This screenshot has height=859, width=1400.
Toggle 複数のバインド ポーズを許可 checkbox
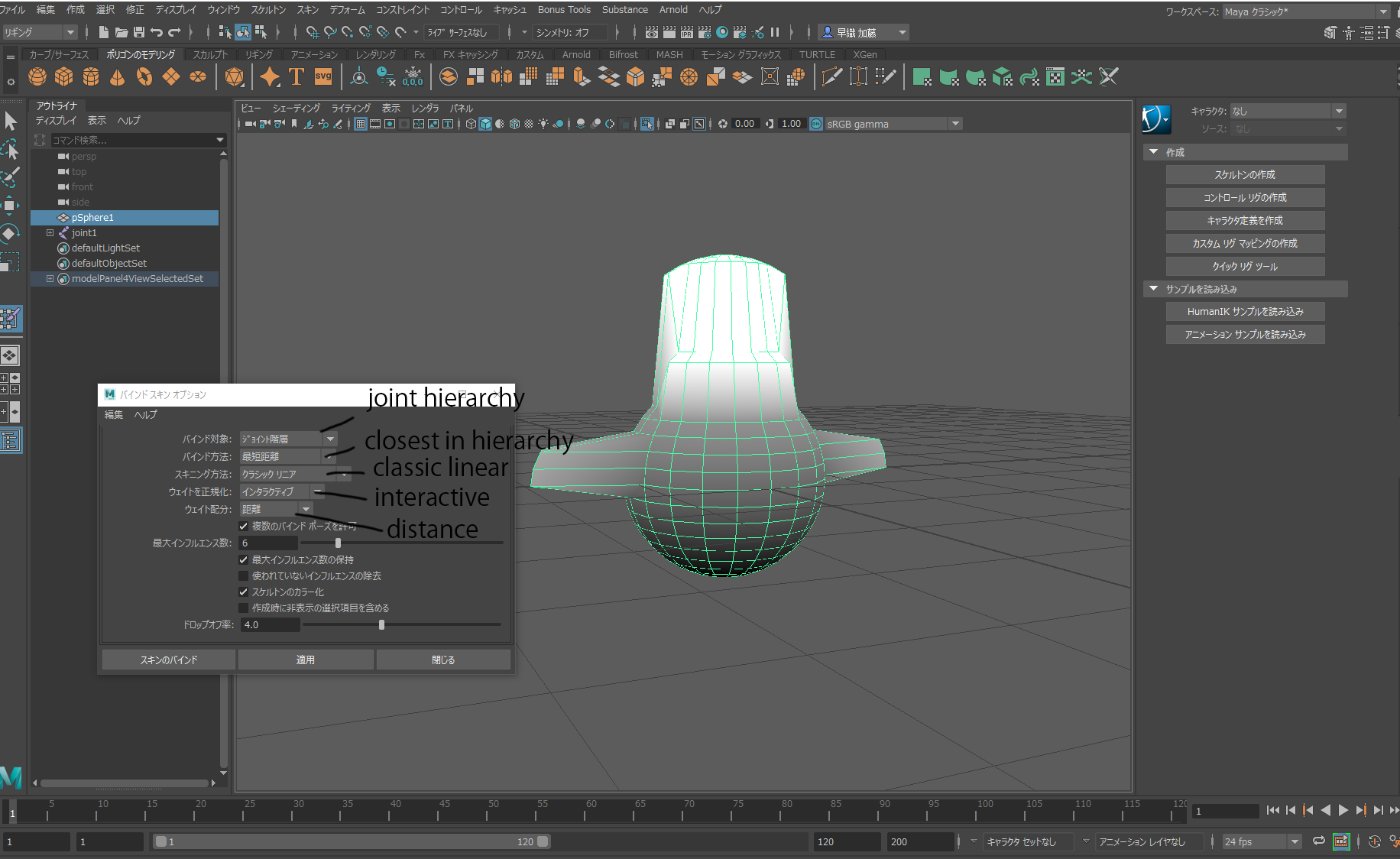click(243, 526)
